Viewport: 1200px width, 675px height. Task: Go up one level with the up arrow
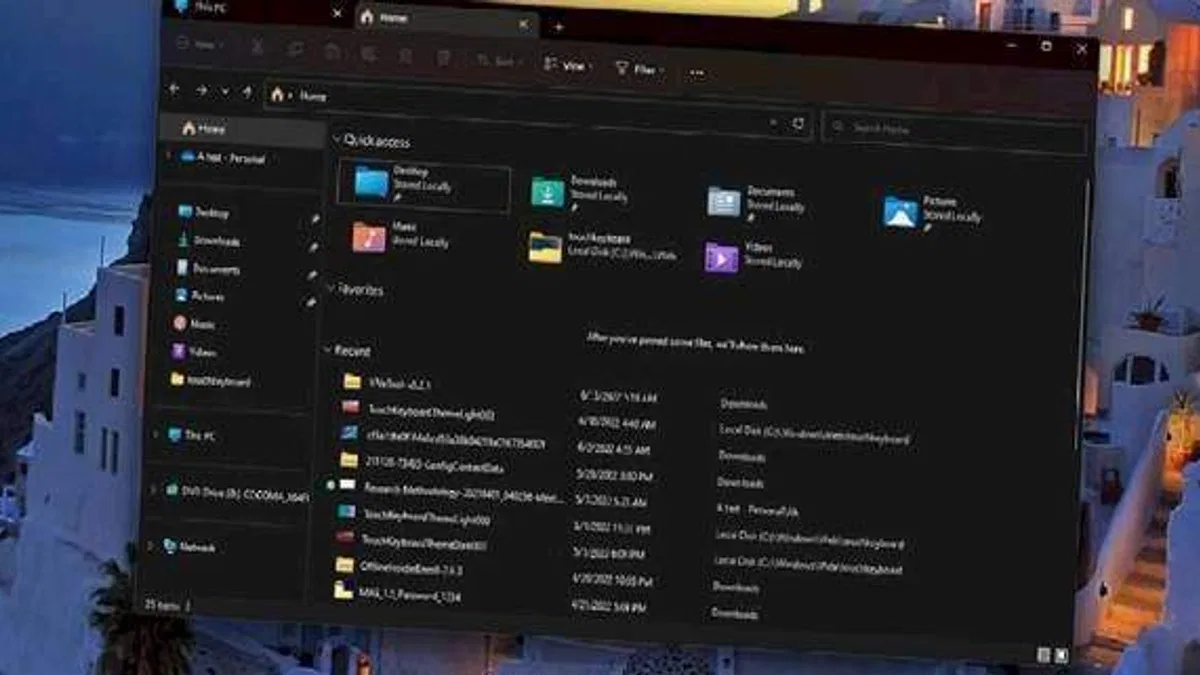pyautogui.click(x=247, y=92)
